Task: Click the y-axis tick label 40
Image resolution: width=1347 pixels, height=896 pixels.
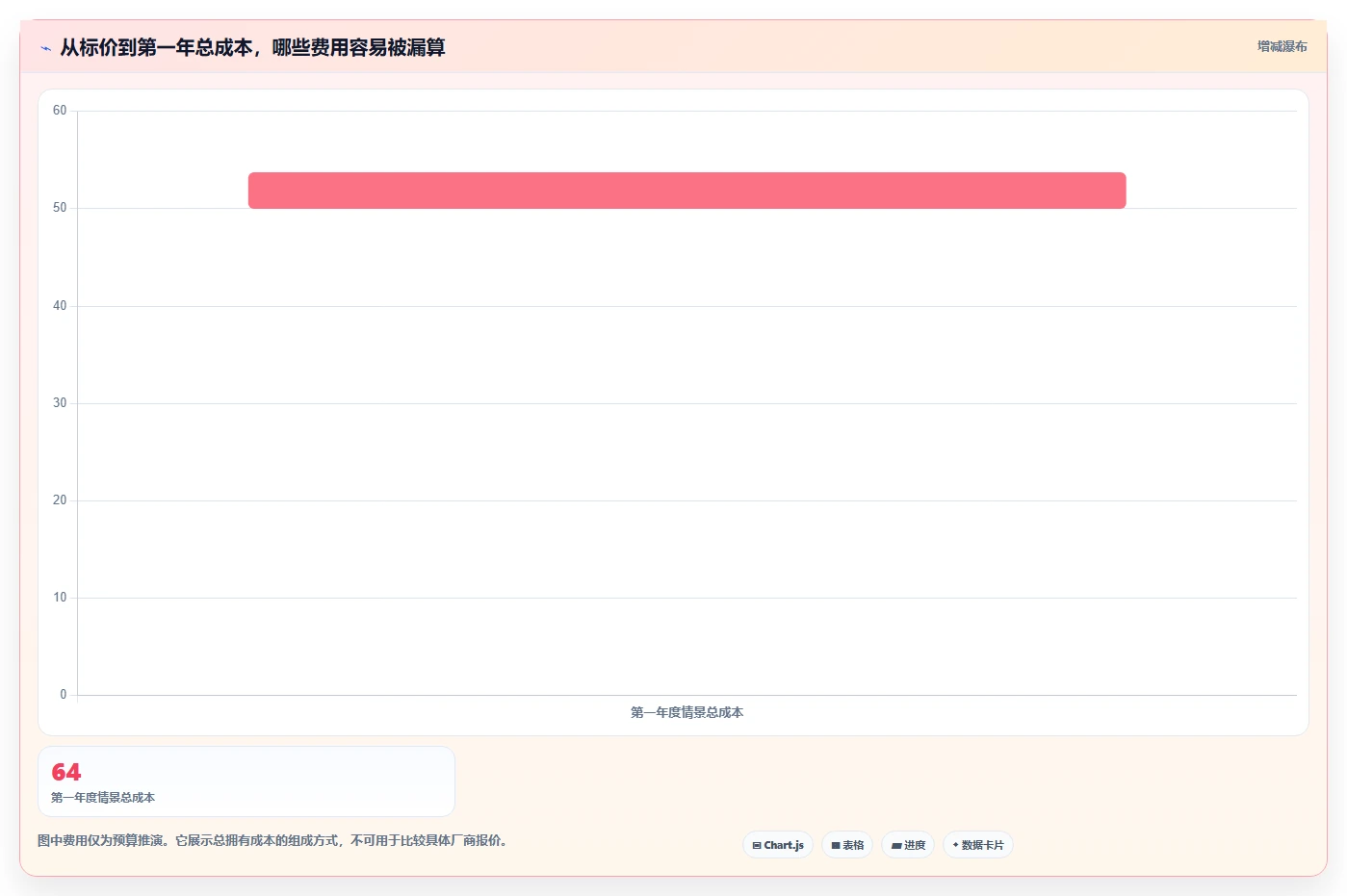Action: (60, 306)
